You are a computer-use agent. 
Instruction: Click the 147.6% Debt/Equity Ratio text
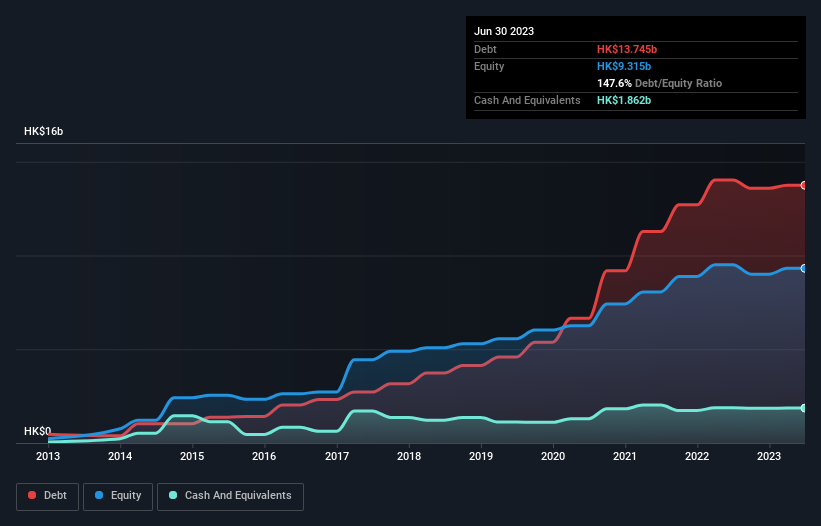(659, 83)
